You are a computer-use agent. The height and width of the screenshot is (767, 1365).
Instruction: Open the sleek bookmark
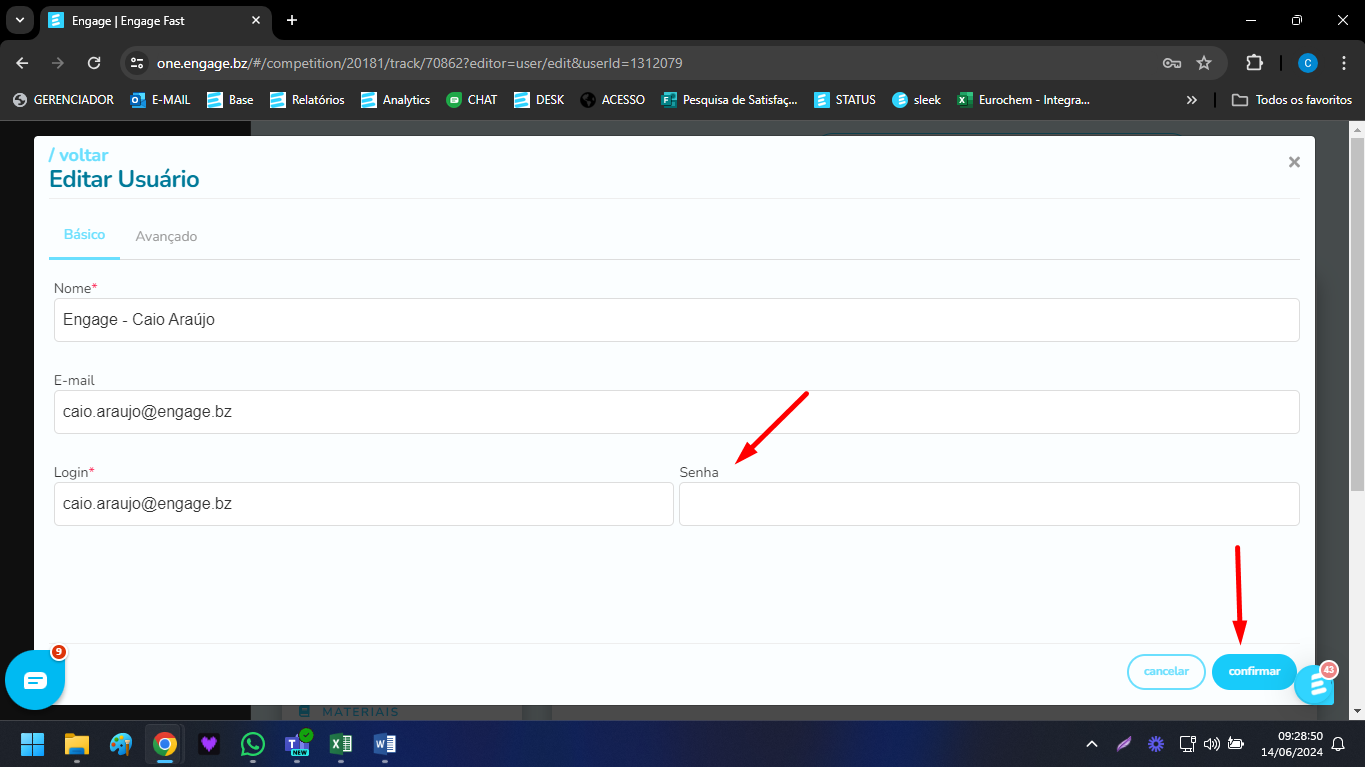coord(916,100)
